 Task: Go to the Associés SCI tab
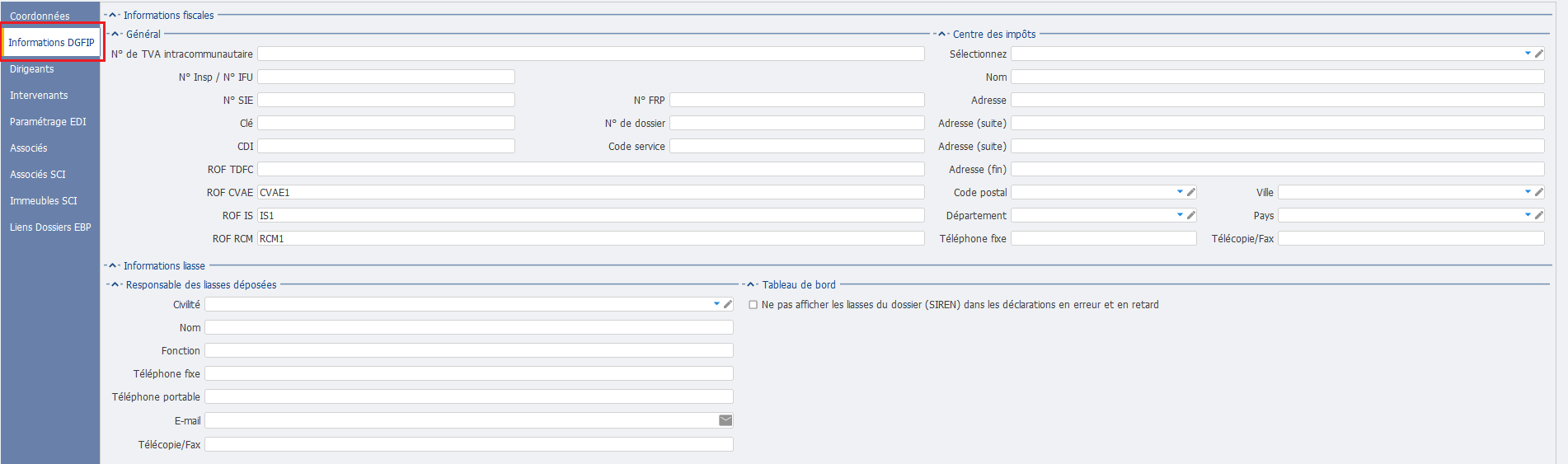(x=38, y=175)
